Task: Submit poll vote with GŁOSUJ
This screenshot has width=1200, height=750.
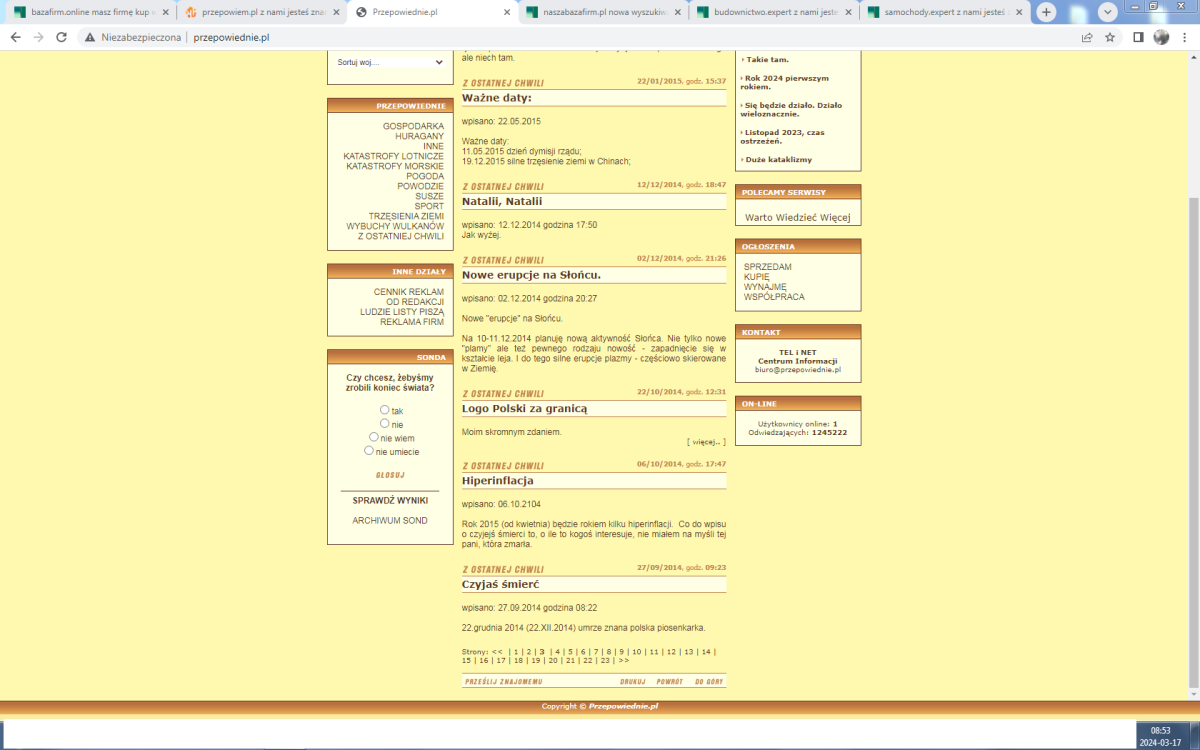Action: (390, 475)
